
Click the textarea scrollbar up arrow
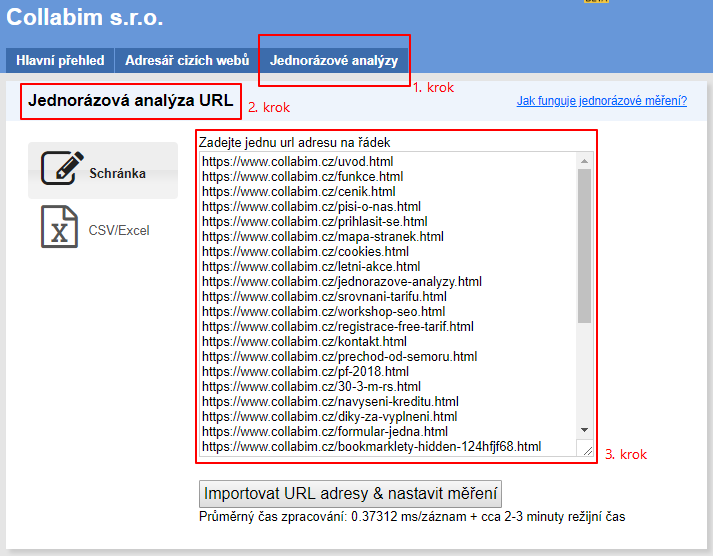click(584, 161)
